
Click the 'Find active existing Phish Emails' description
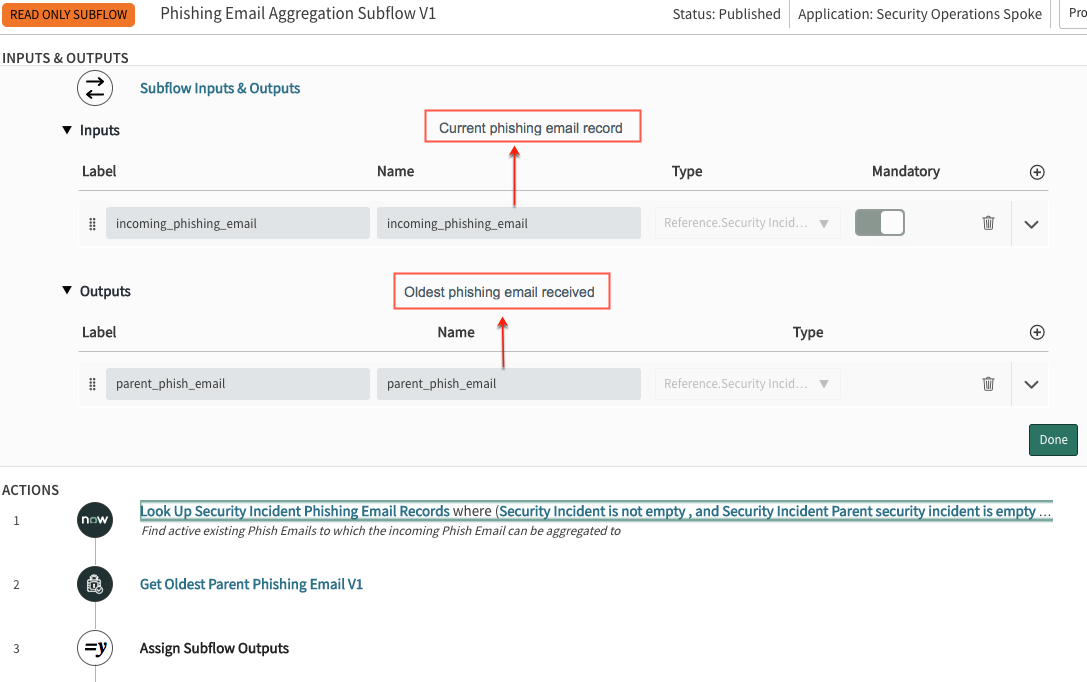(381, 531)
